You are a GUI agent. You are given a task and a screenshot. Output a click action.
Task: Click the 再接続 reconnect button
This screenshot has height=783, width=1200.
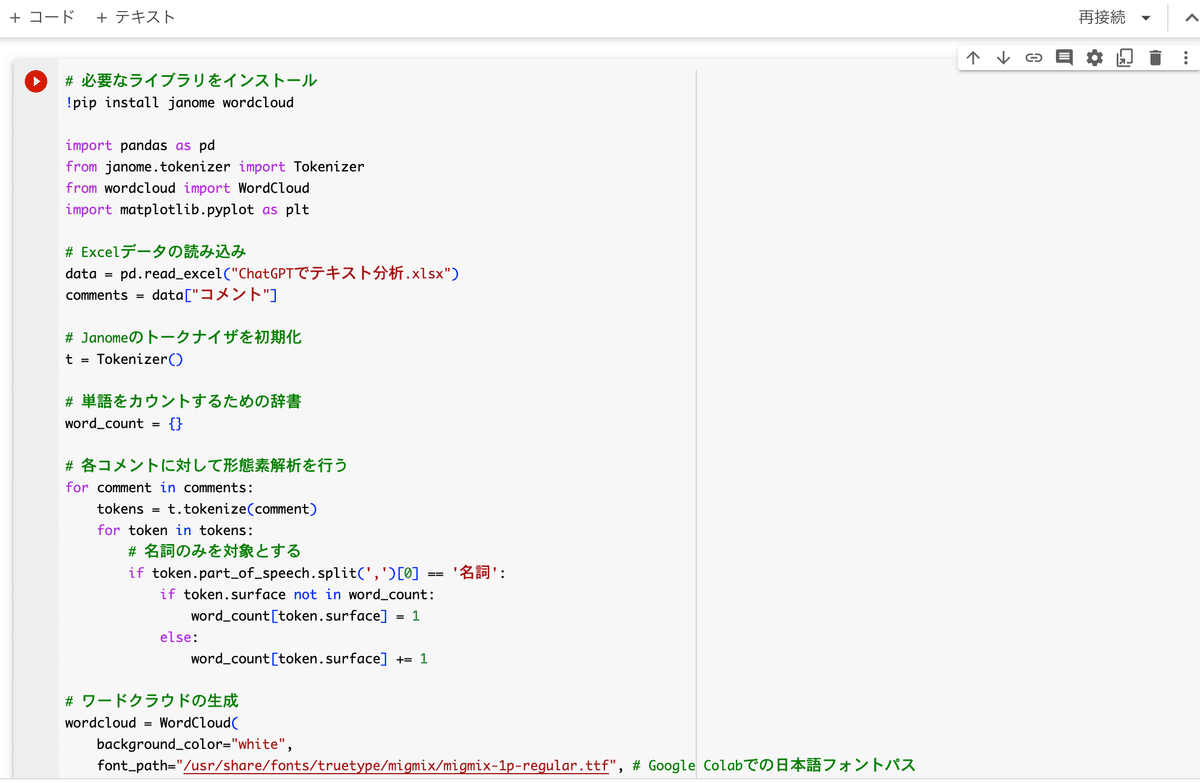click(1101, 17)
